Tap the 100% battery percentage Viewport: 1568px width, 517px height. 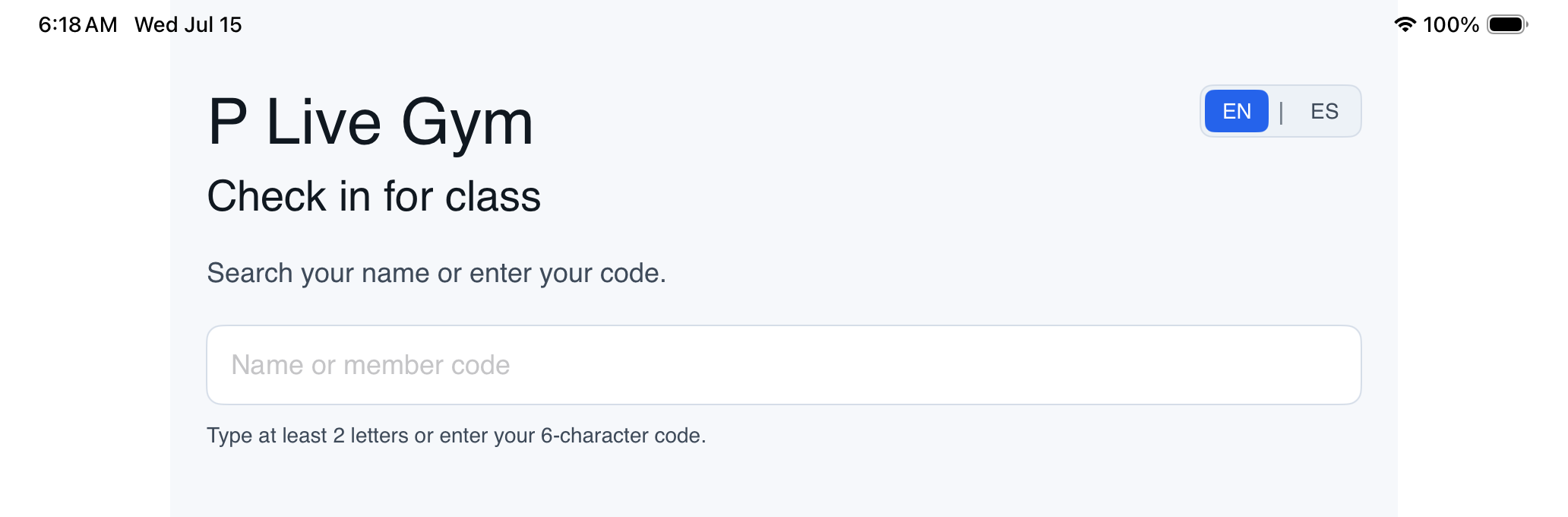(1451, 24)
